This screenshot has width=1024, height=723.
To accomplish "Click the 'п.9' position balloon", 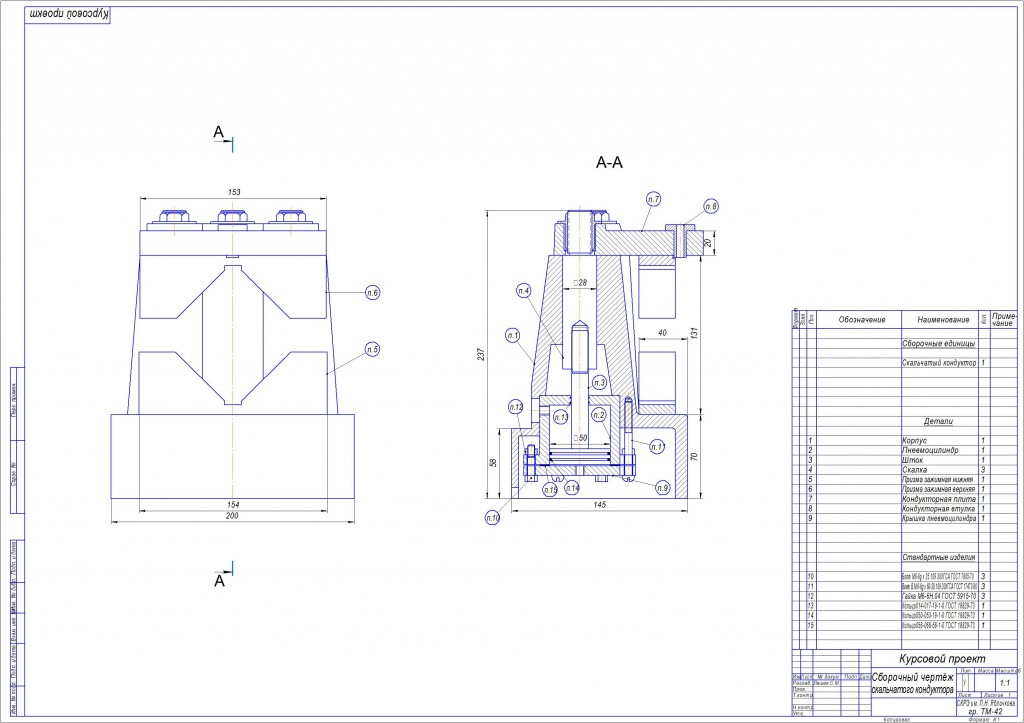I will tap(662, 487).
